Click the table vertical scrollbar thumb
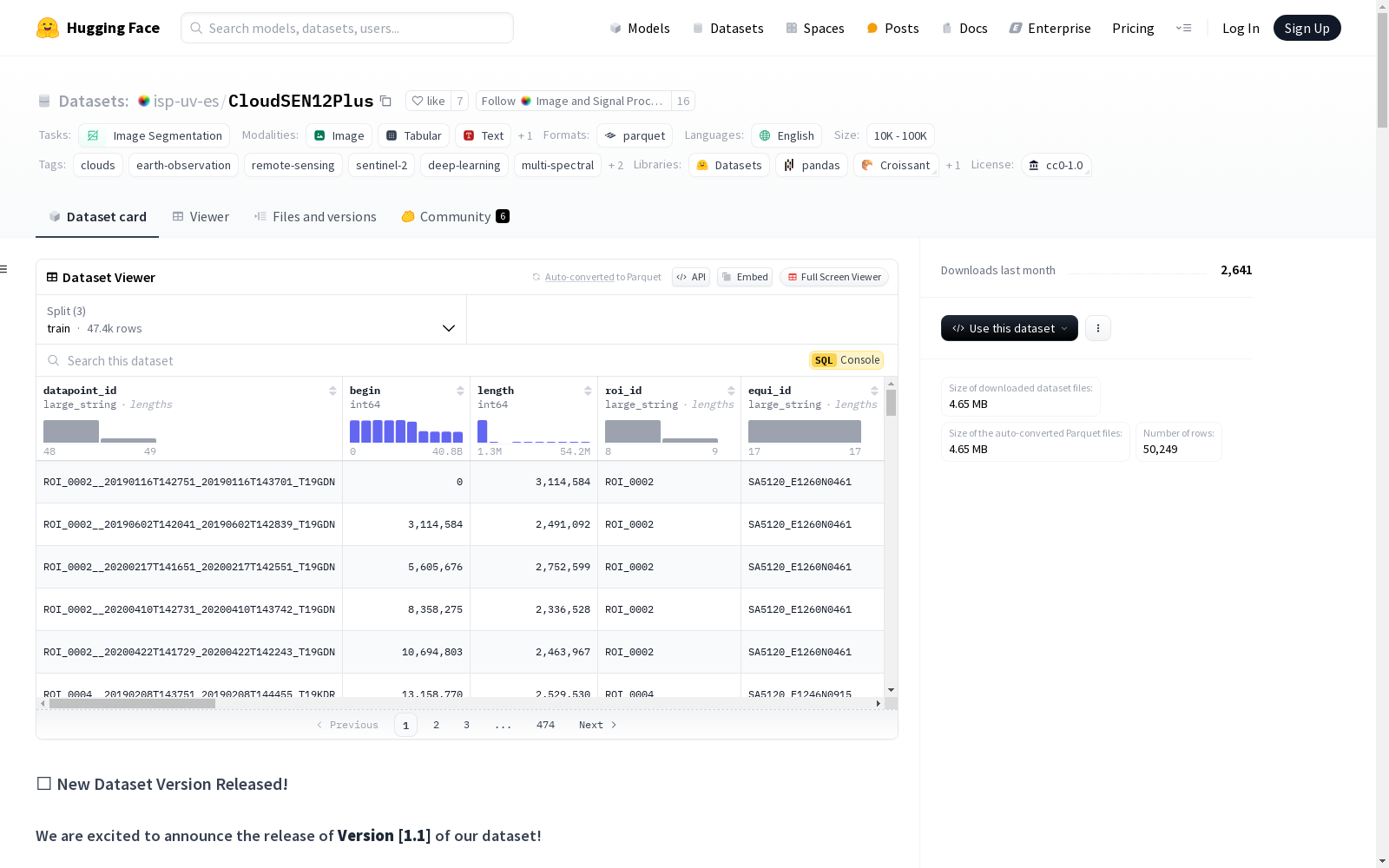 click(891, 403)
